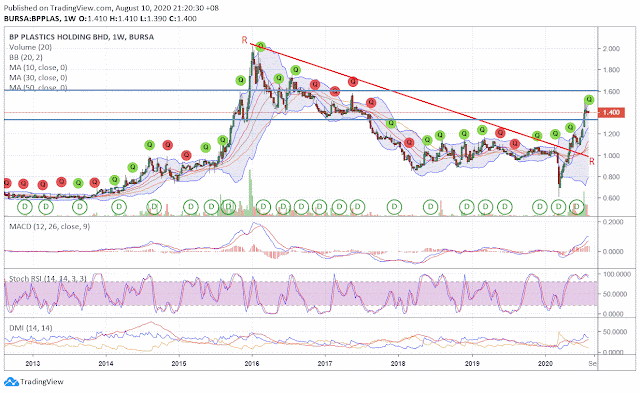This screenshot has height=393, width=640.
Task: Click the MA (10, close, 0) label
Action: point(38,67)
